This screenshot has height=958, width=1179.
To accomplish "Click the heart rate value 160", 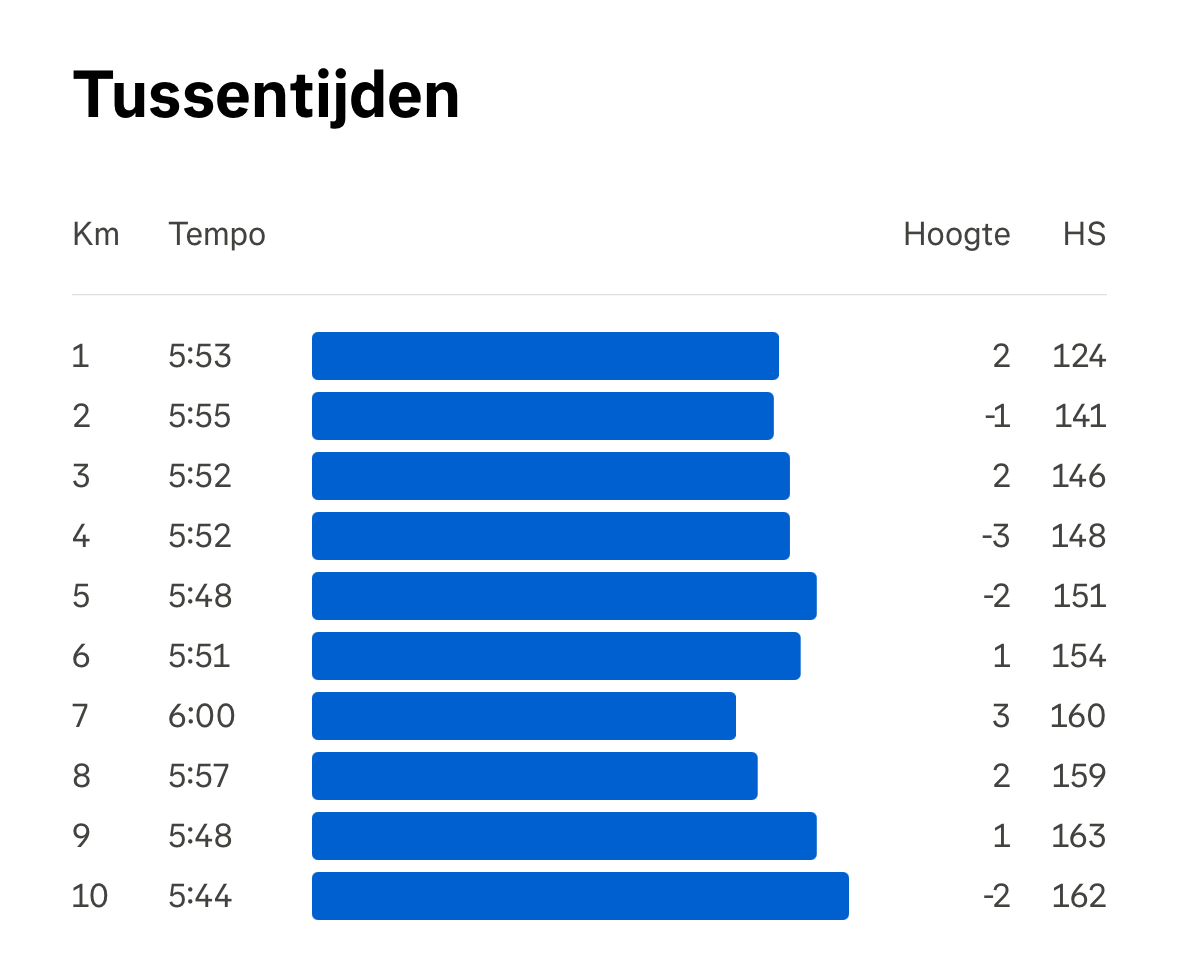I will 1077,716.
